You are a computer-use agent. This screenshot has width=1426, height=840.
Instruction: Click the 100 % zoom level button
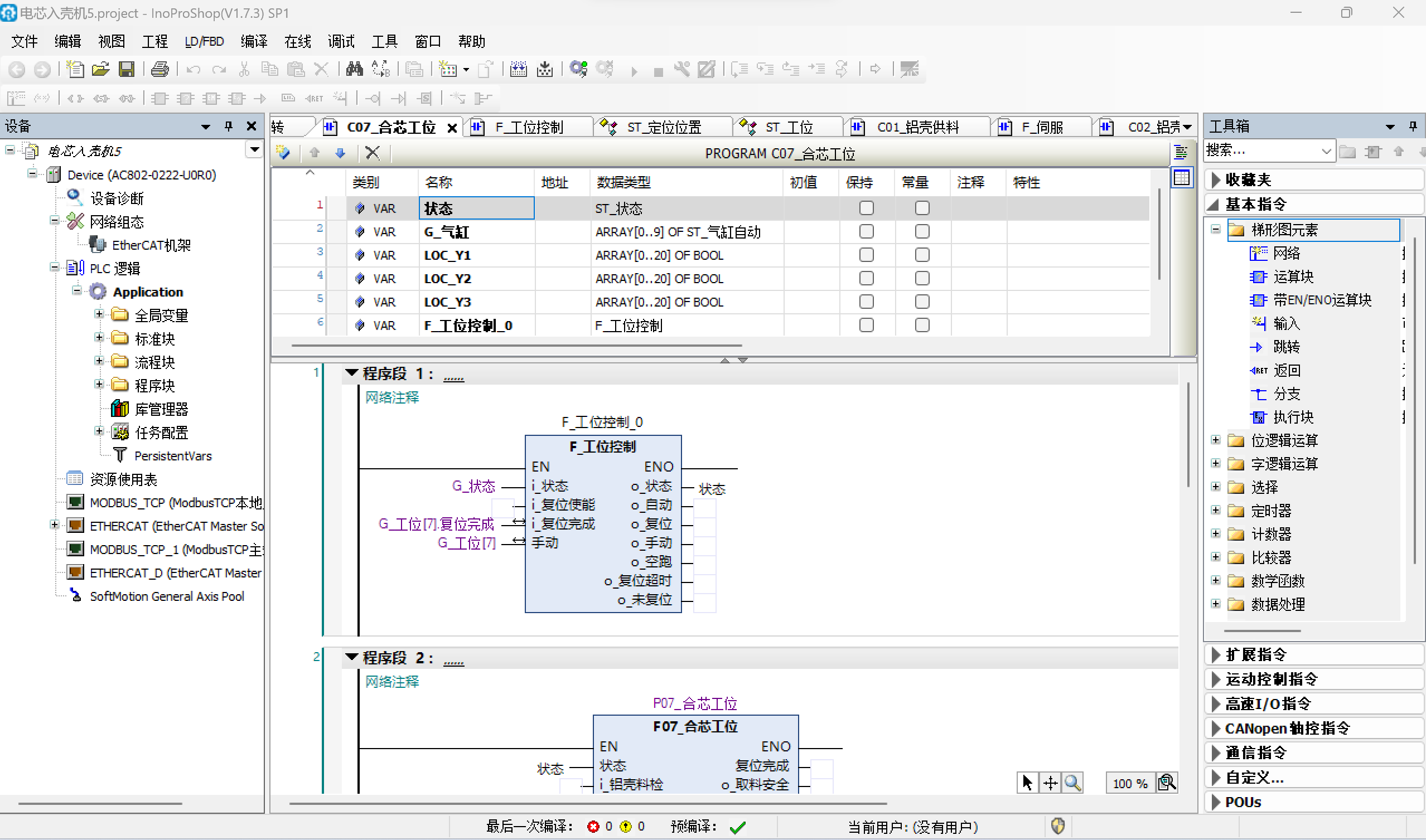pyautogui.click(x=1129, y=783)
